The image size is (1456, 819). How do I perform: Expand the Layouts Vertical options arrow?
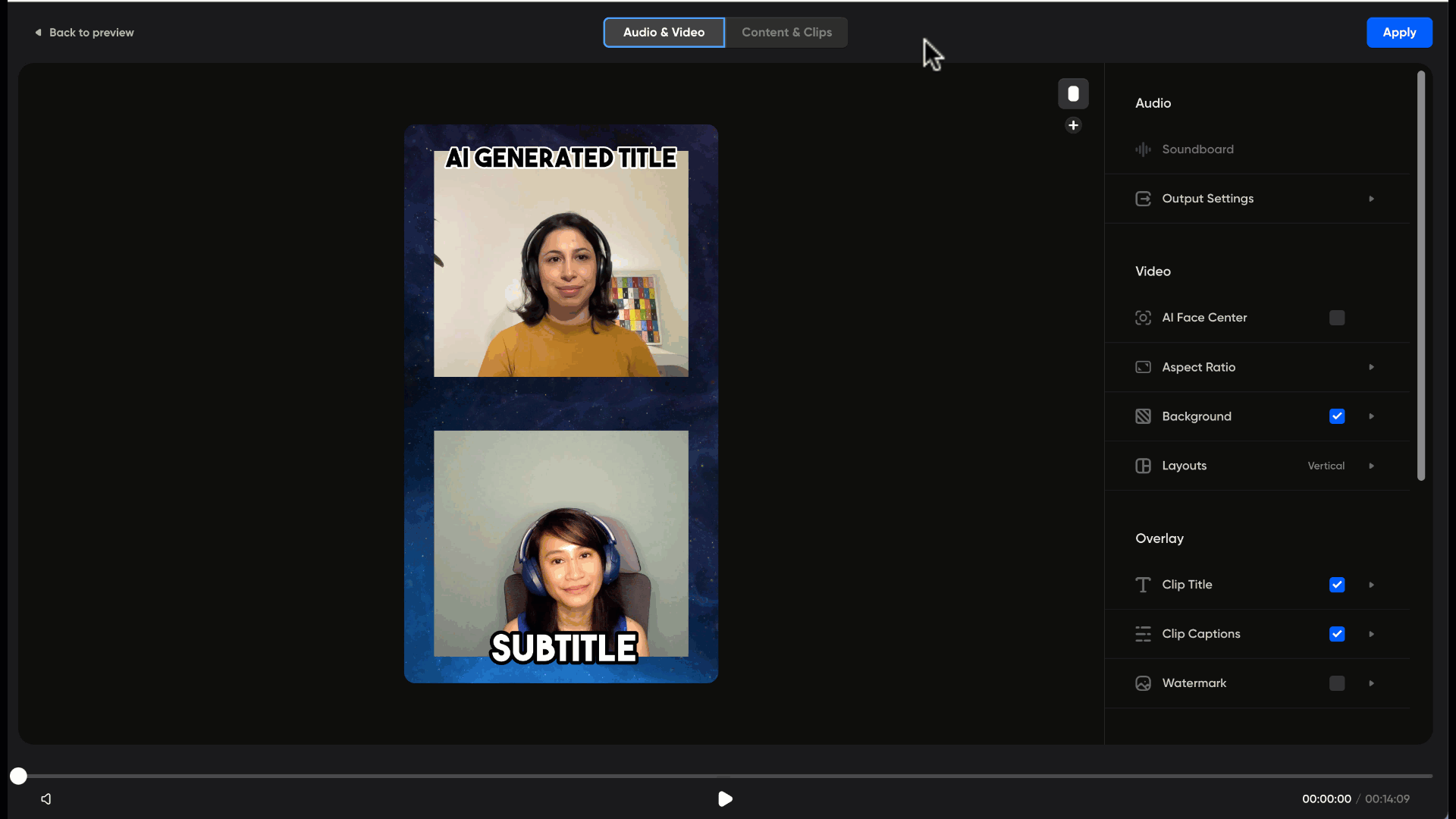(1371, 466)
